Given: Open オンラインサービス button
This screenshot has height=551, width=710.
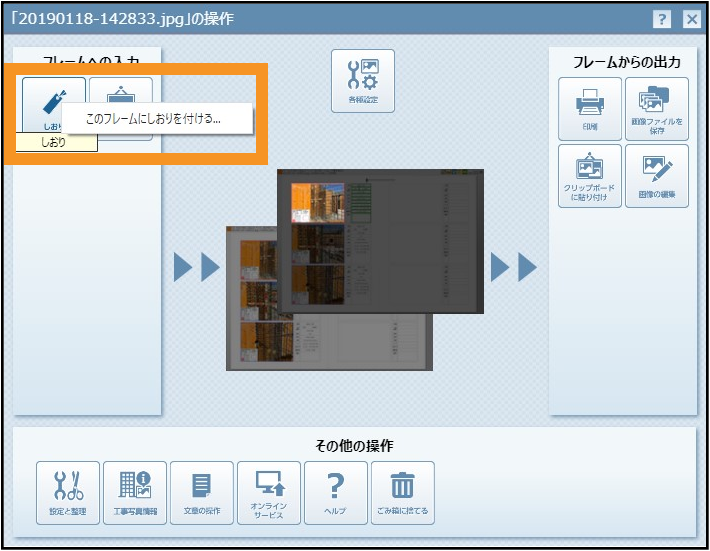Looking at the screenshot, I should [269, 493].
